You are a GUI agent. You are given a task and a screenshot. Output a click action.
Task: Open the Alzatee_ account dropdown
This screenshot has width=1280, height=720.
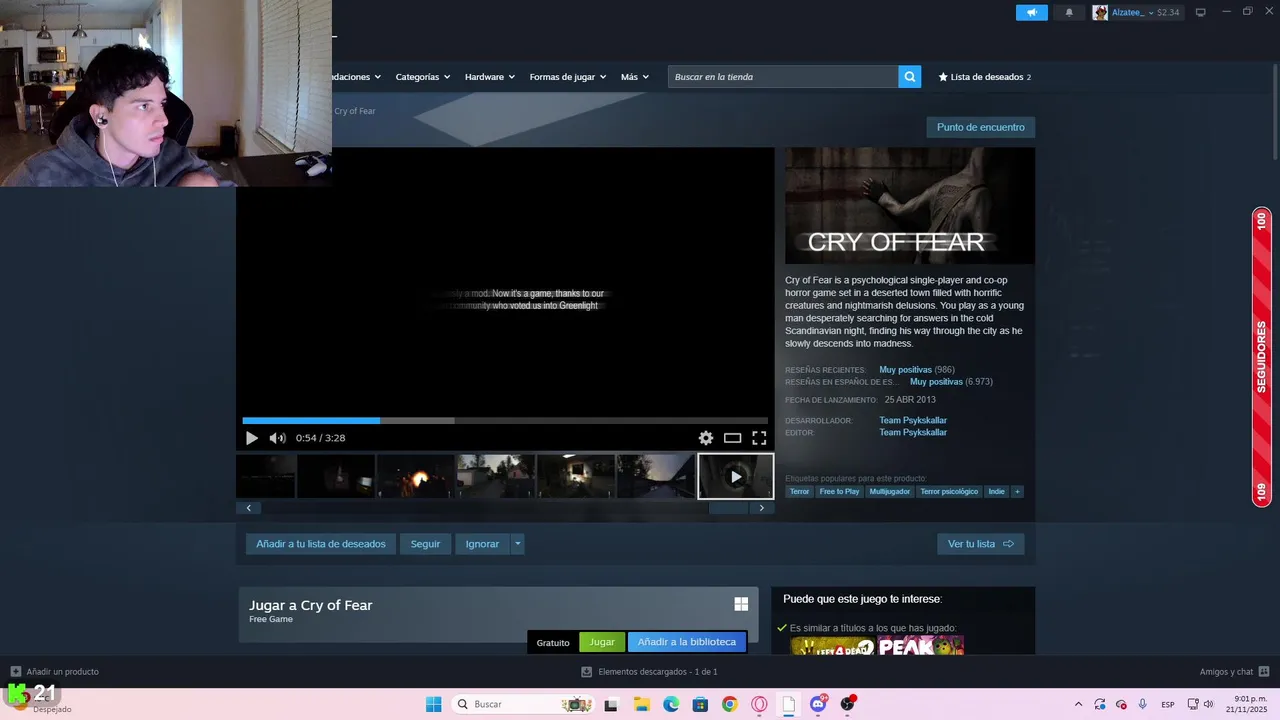tap(1136, 12)
